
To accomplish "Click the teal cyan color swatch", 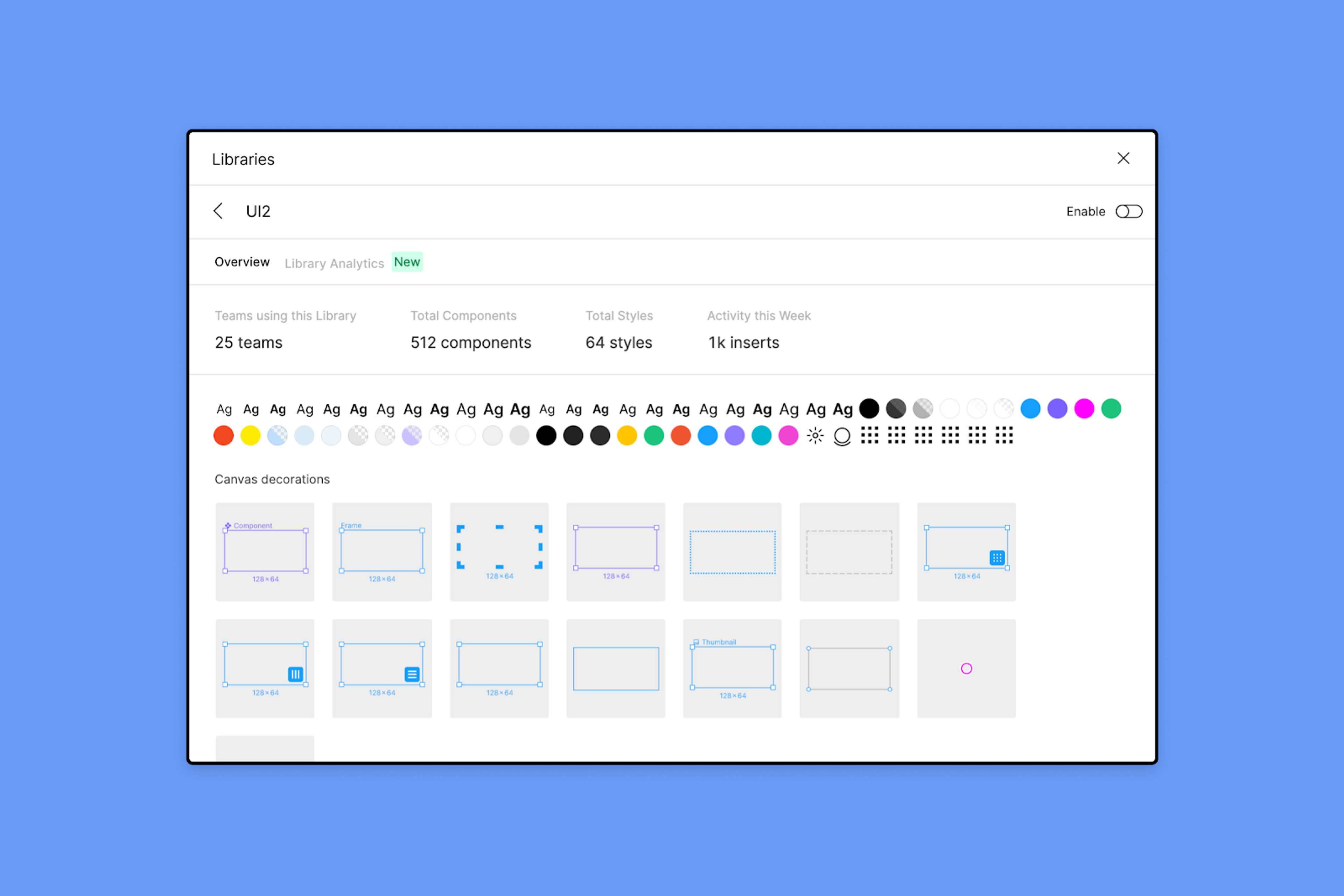I will tap(761, 436).
